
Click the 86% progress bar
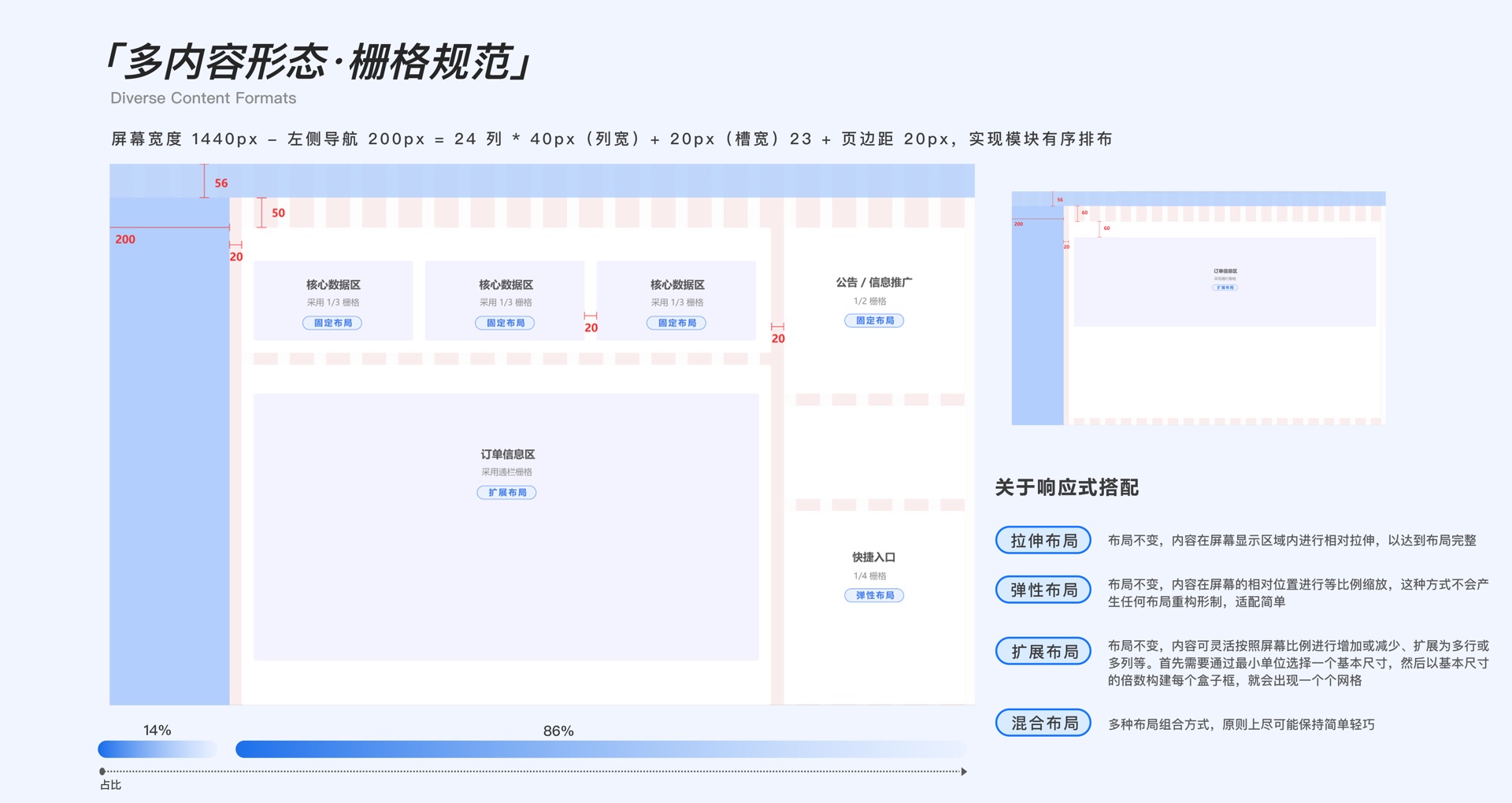pyautogui.click(x=600, y=749)
